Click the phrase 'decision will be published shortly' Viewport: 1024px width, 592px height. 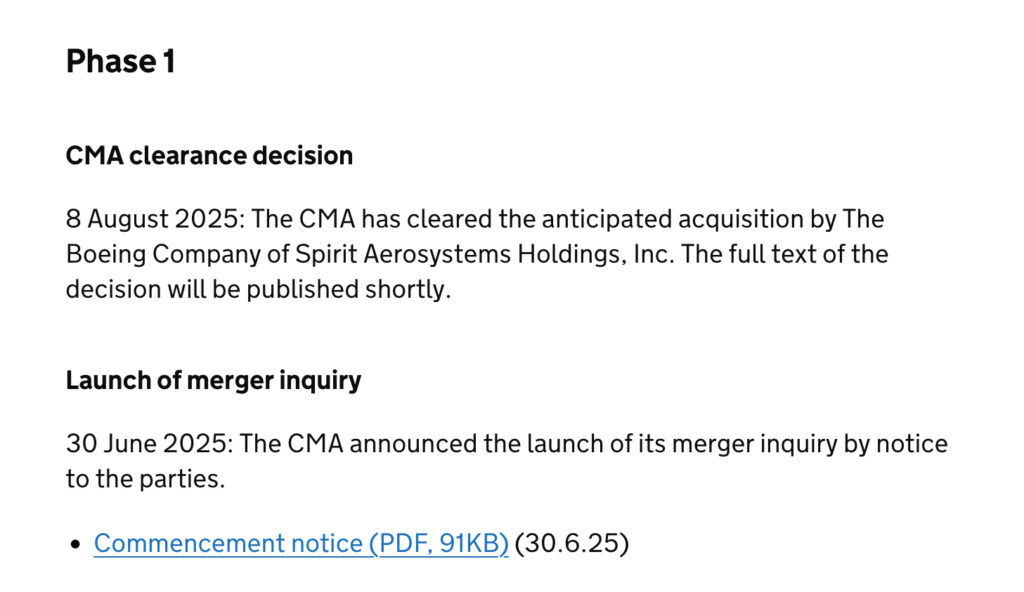click(x=256, y=289)
